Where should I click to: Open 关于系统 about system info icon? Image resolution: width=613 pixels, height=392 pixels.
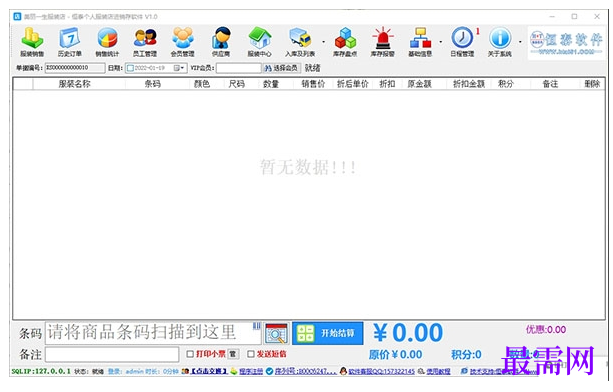tap(500, 42)
